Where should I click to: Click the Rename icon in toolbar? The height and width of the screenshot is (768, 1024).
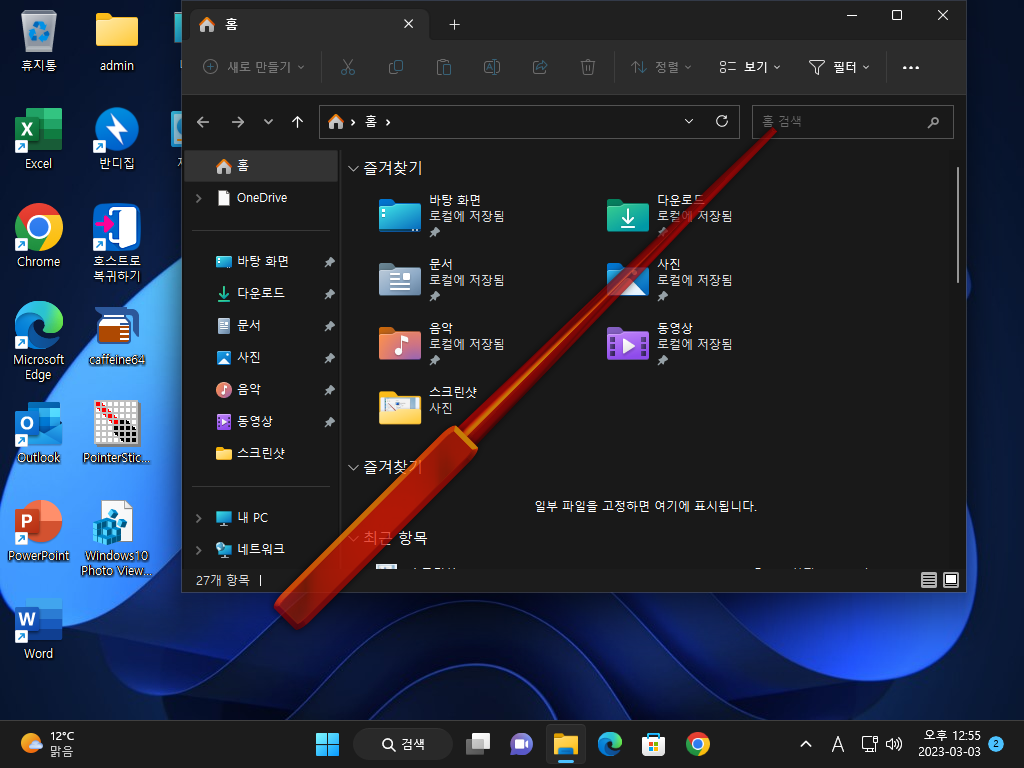(492, 67)
